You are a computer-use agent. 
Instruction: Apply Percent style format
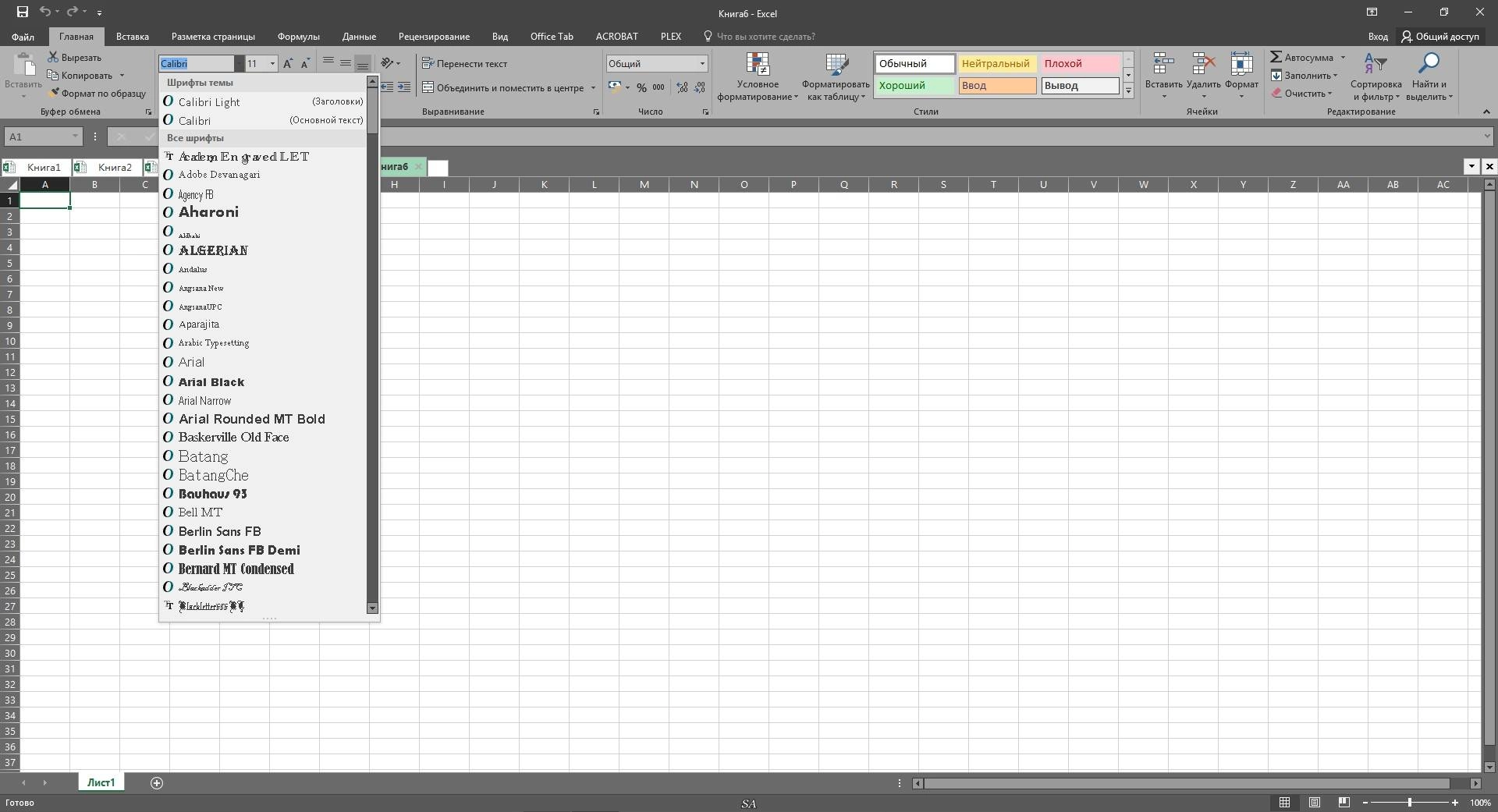click(641, 87)
